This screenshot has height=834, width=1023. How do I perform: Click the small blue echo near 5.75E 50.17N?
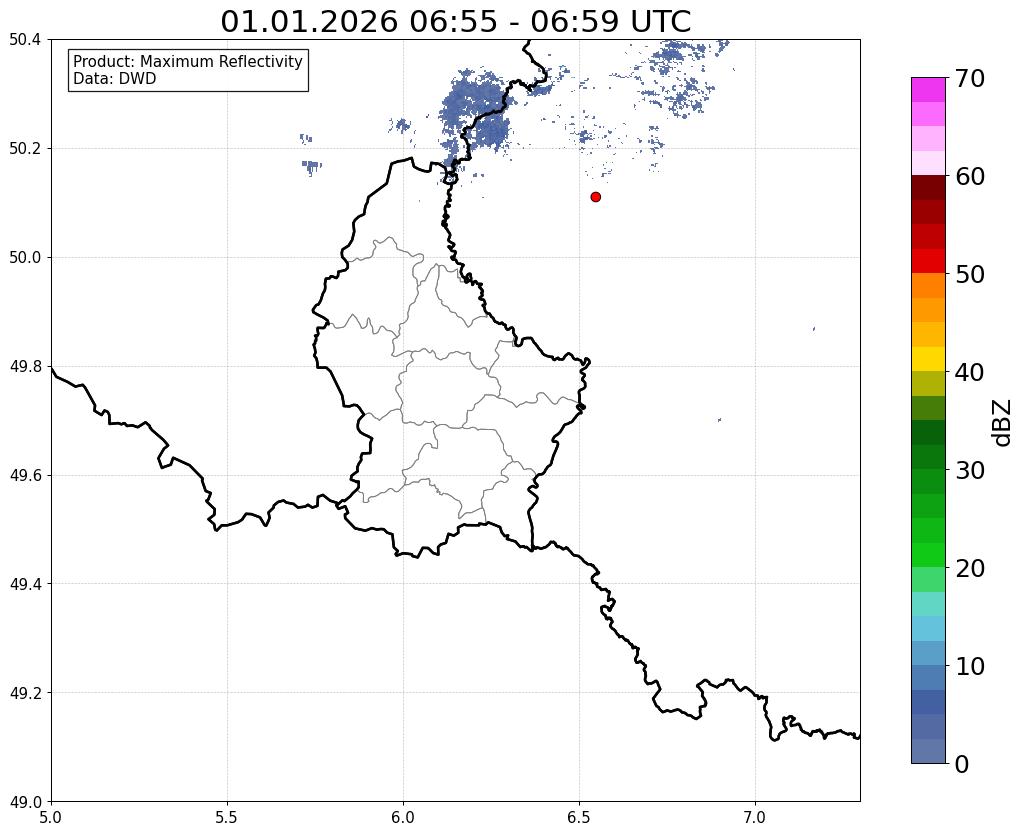click(313, 166)
